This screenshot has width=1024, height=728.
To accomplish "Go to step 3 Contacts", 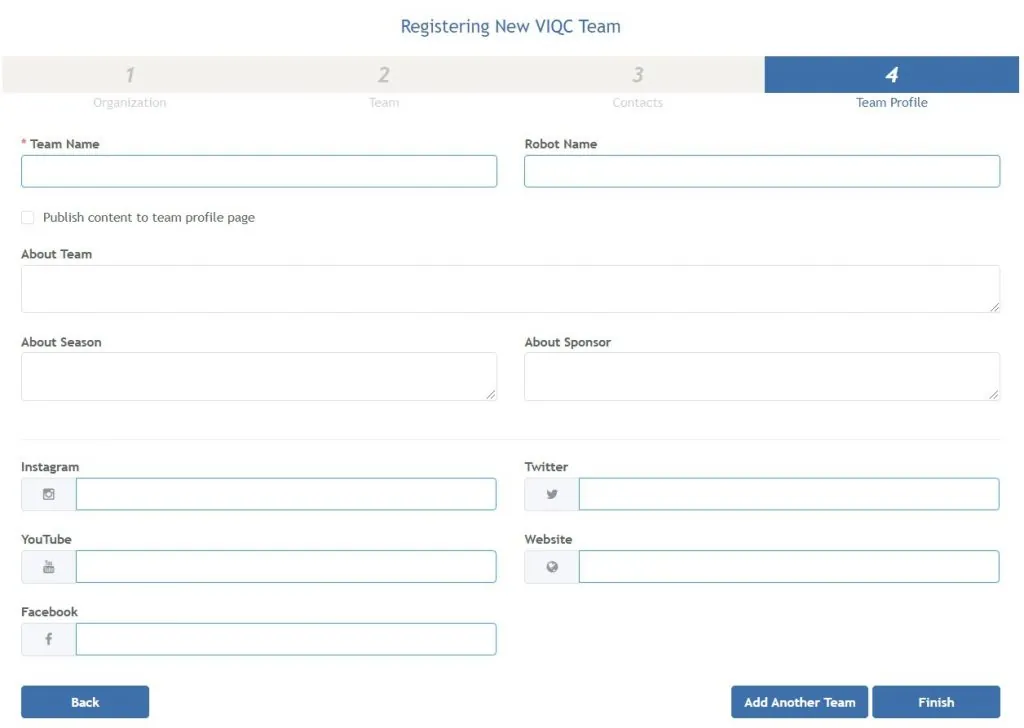I will [637, 84].
